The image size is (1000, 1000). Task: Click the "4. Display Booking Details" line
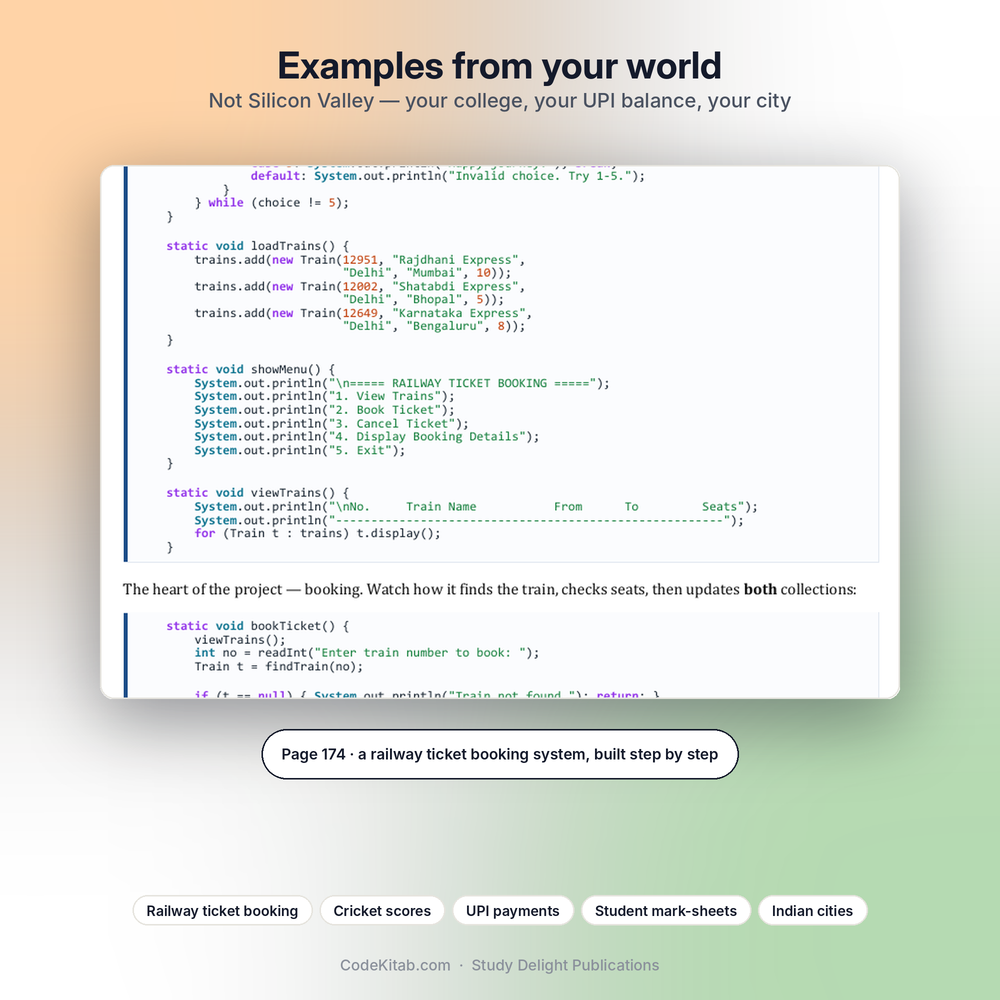pyautogui.click(x=367, y=437)
